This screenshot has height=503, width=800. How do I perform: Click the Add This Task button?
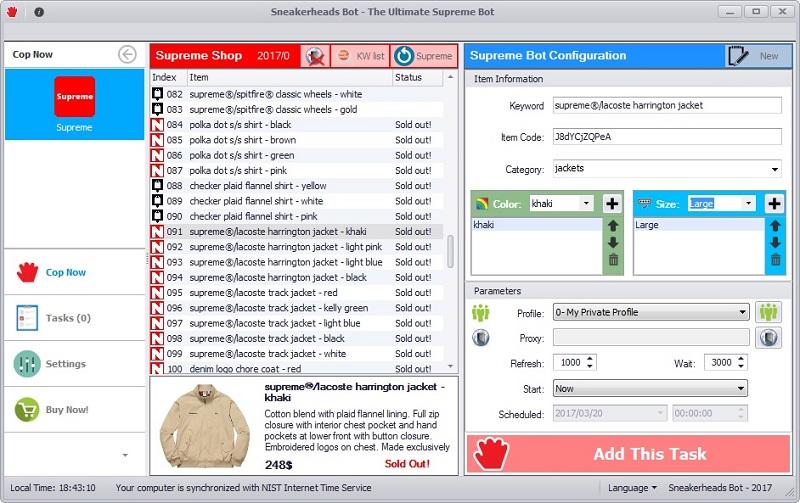pyautogui.click(x=629, y=454)
